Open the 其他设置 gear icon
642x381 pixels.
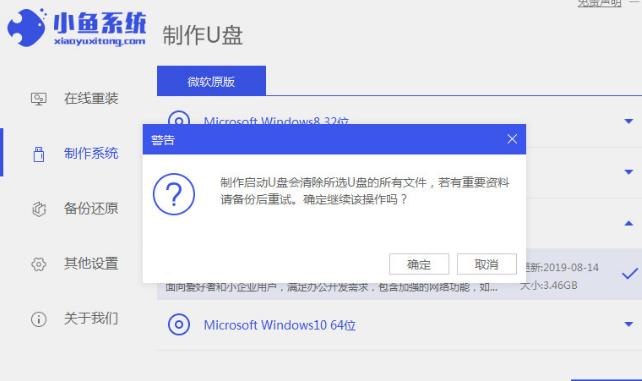pyautogui.click(x=38, y=264)
